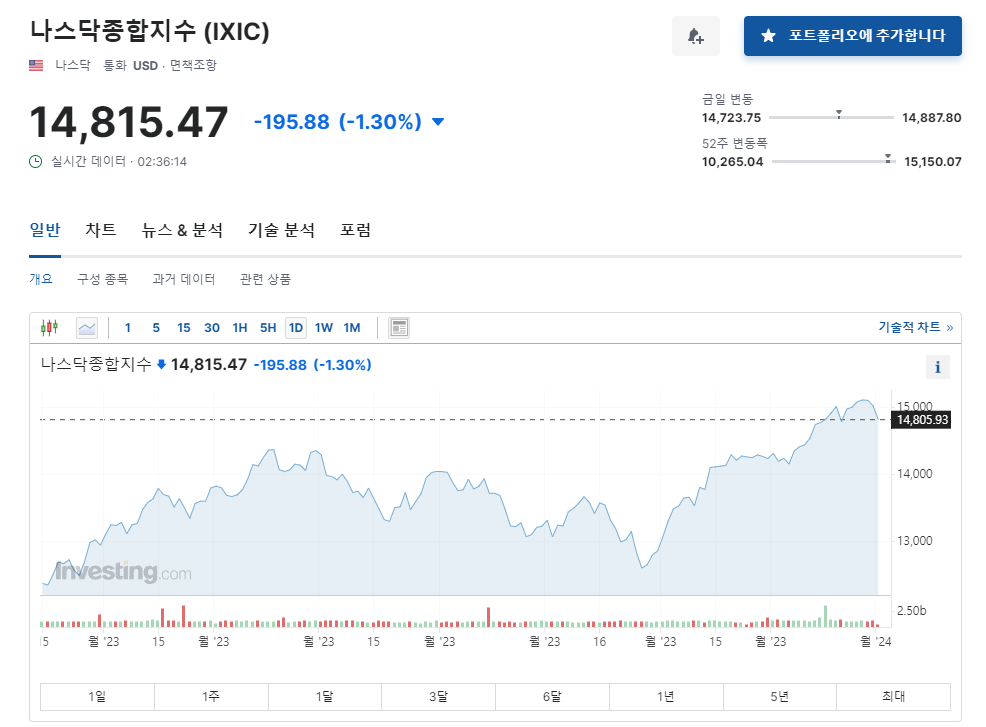
Task: Click the star icon in portfolio button
Action: (x=767, y=36)
